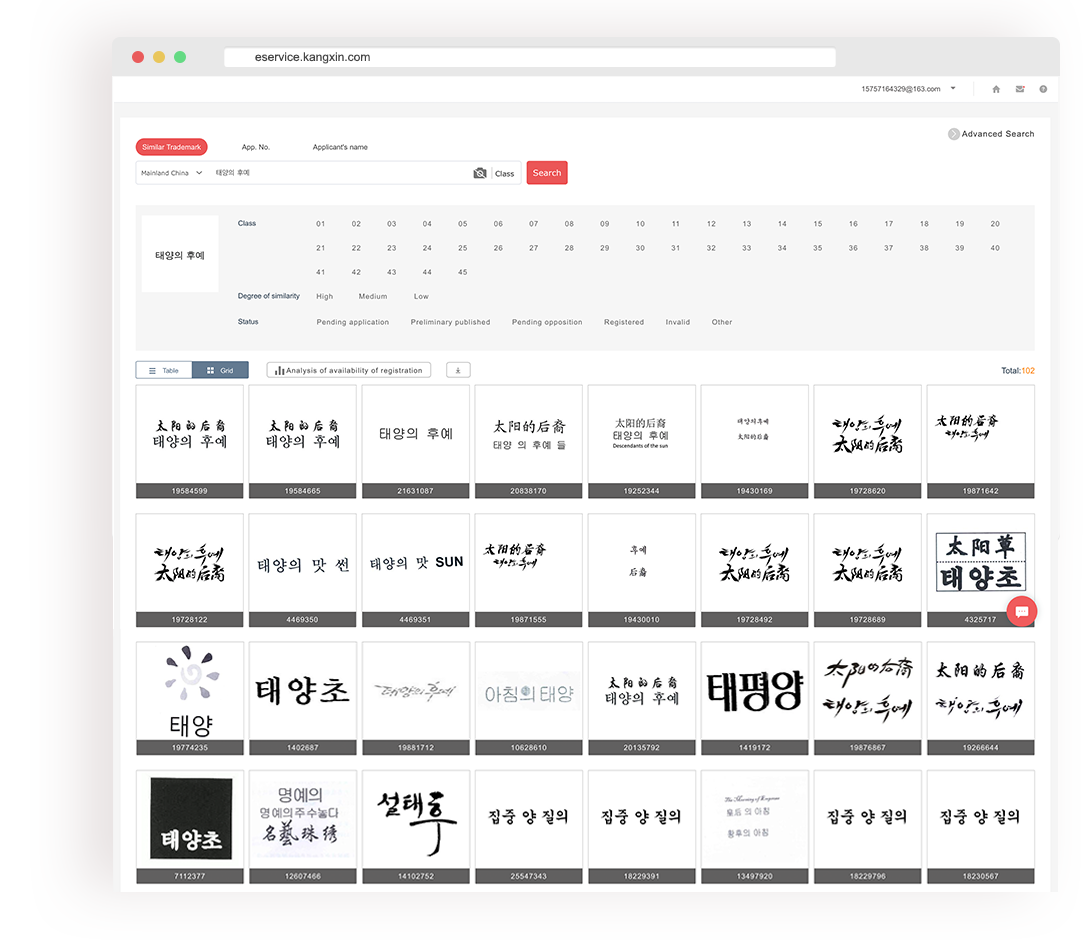Screen dimensions: 1086x944
Task: Filter status by Registered
Action: tap(623, 323)
